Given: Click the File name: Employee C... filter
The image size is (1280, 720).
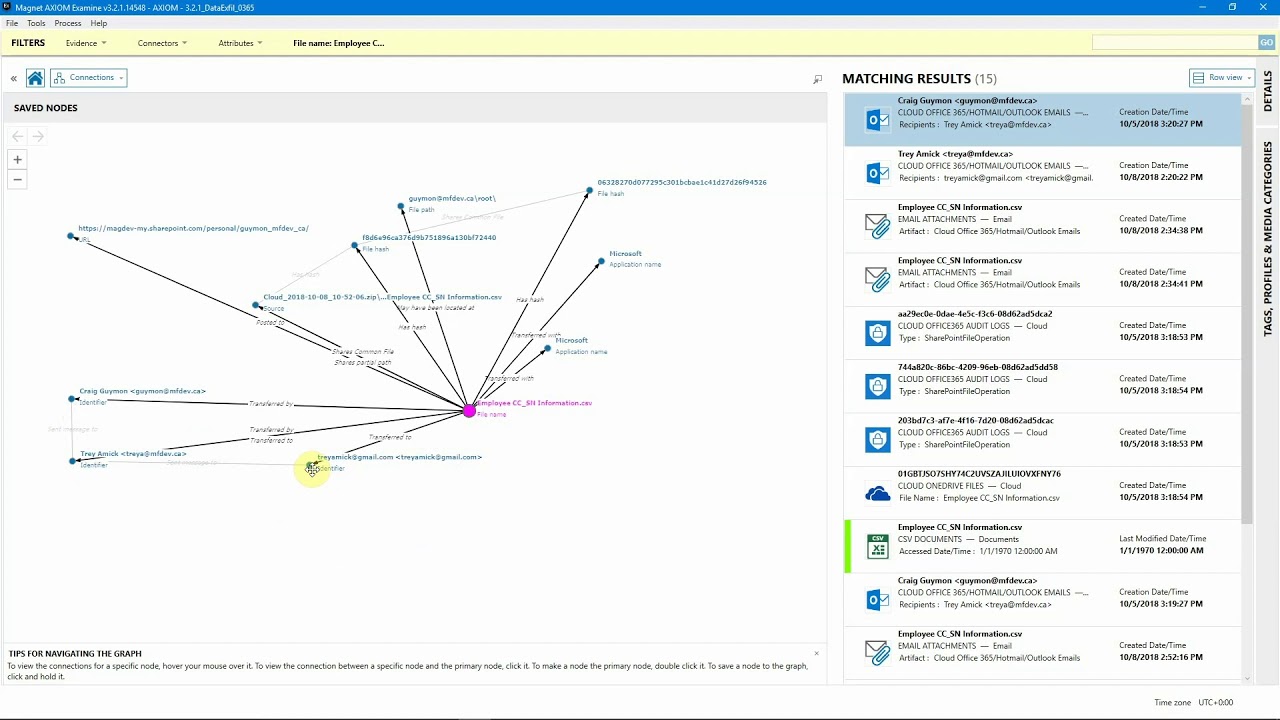Looking at the screenshot, I should pos(338,43).
